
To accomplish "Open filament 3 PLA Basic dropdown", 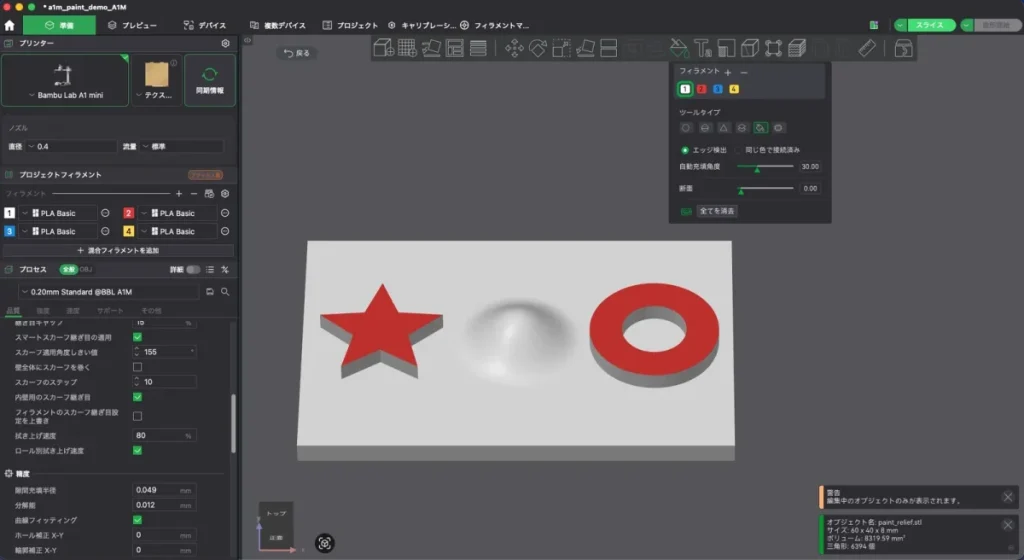I will pyautogui.click(x=57, y=232).
